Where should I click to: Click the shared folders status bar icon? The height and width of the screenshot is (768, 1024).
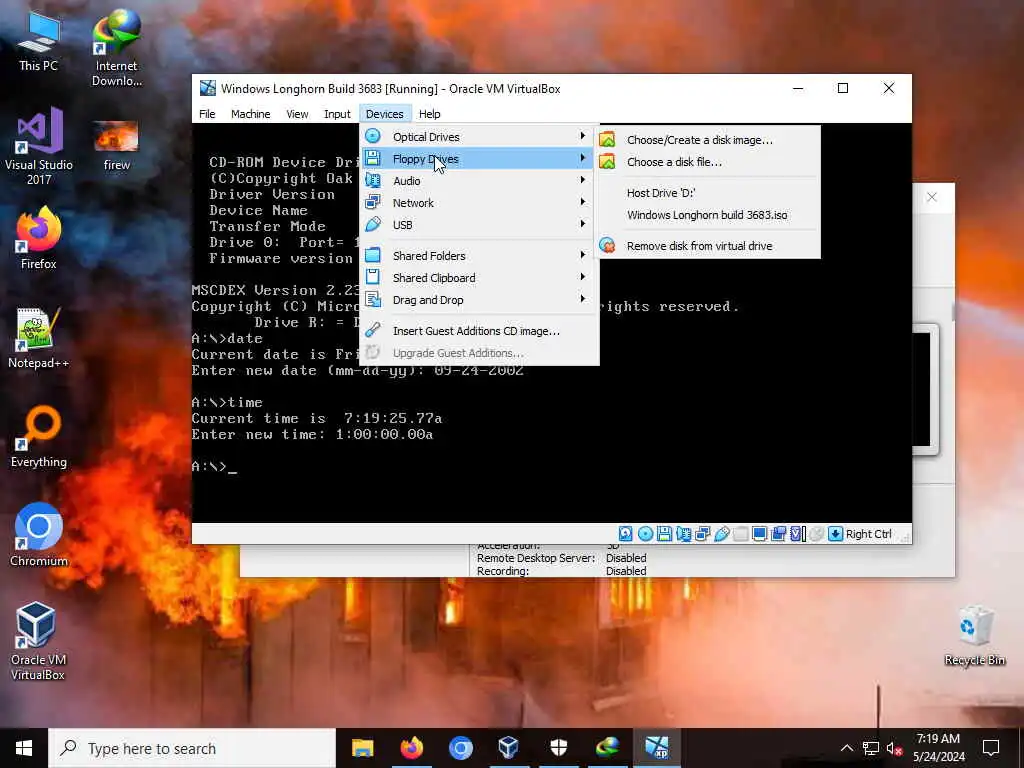(741, 534)
